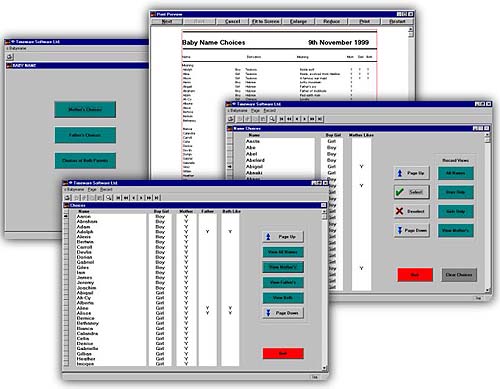Filter to Girls Only under Record Views
500x389 pixels.
pyautogui.click(x=455, y=211)
